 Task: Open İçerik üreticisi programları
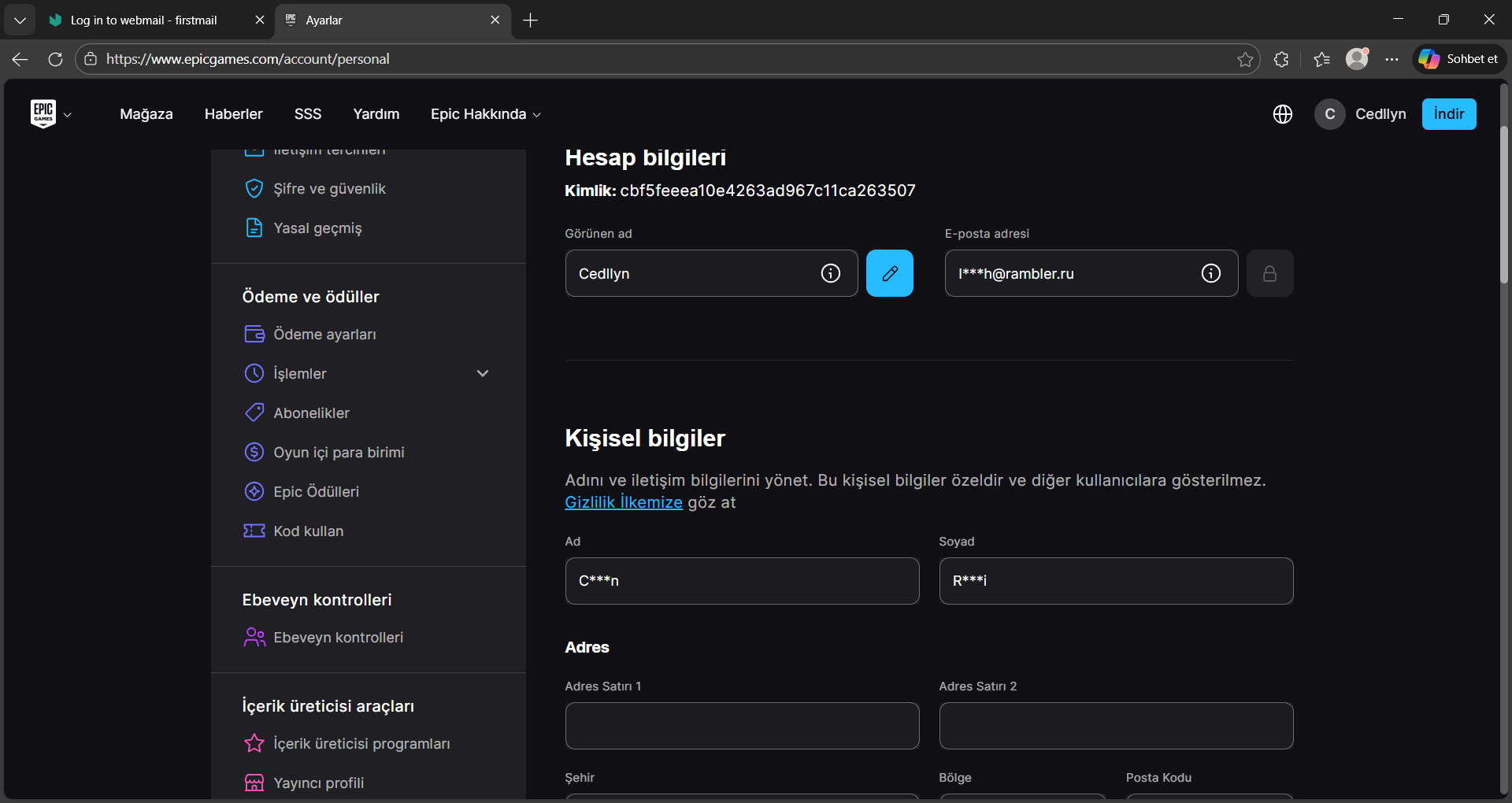pyautogui.click(x=362, y=744)
